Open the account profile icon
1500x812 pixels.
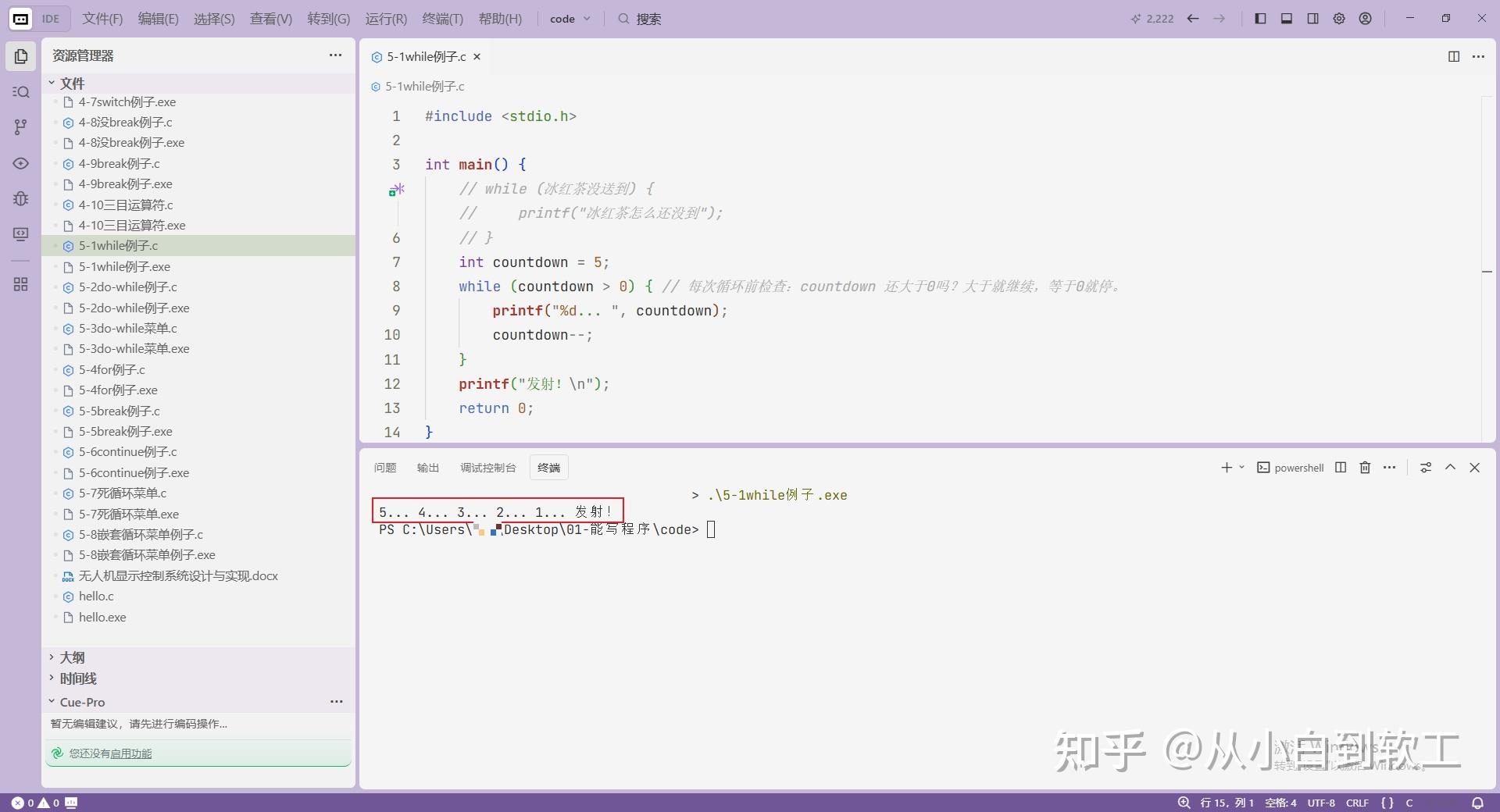pos(1366,19)
